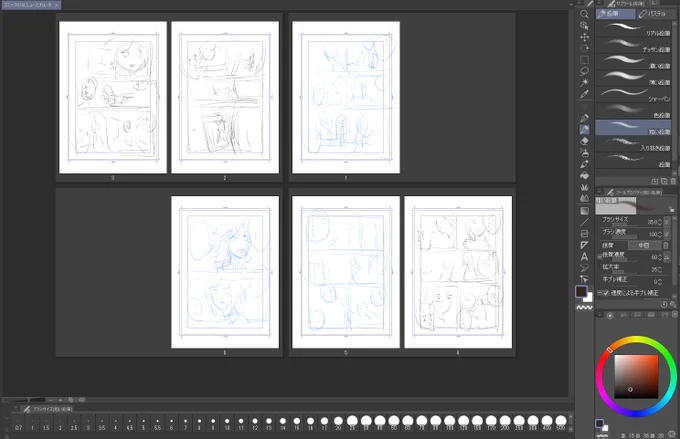Toggle speed-based stabilization checkbox
Viewport: 680px width, 439px height.
(x=606, y=293)
